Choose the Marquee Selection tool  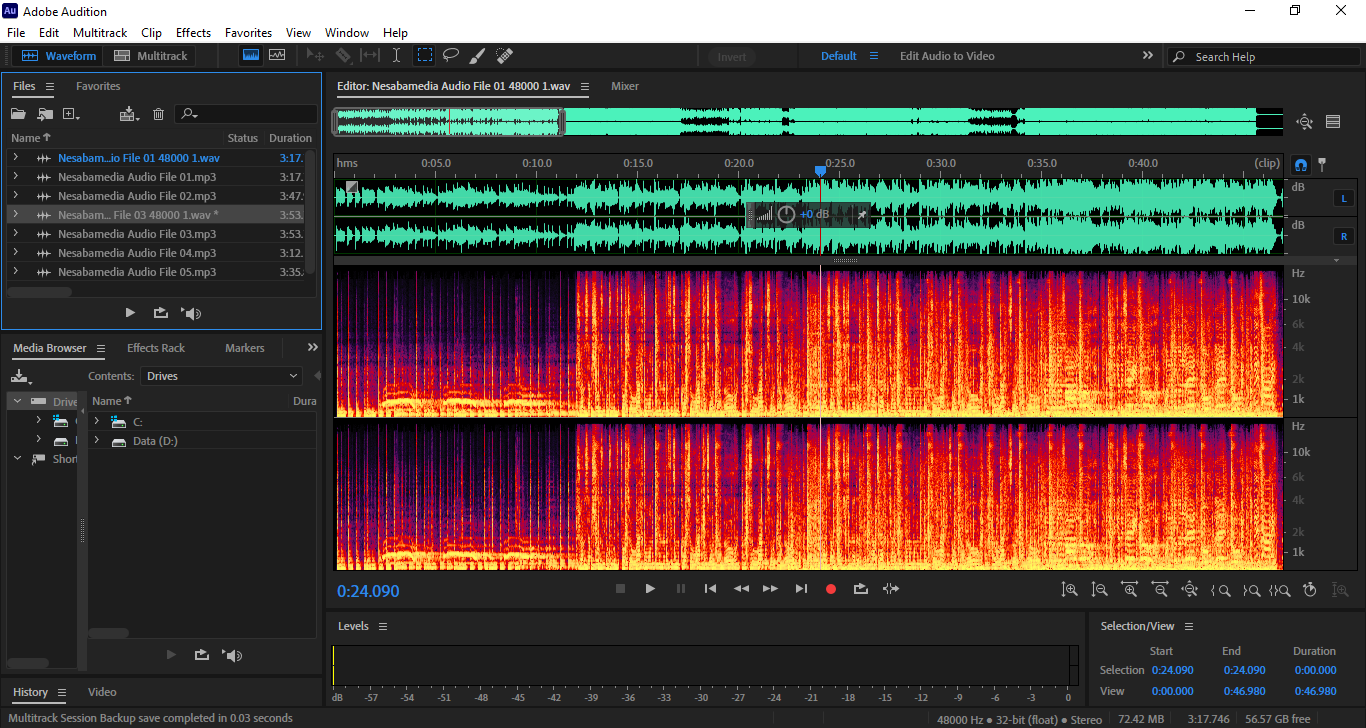425,56
